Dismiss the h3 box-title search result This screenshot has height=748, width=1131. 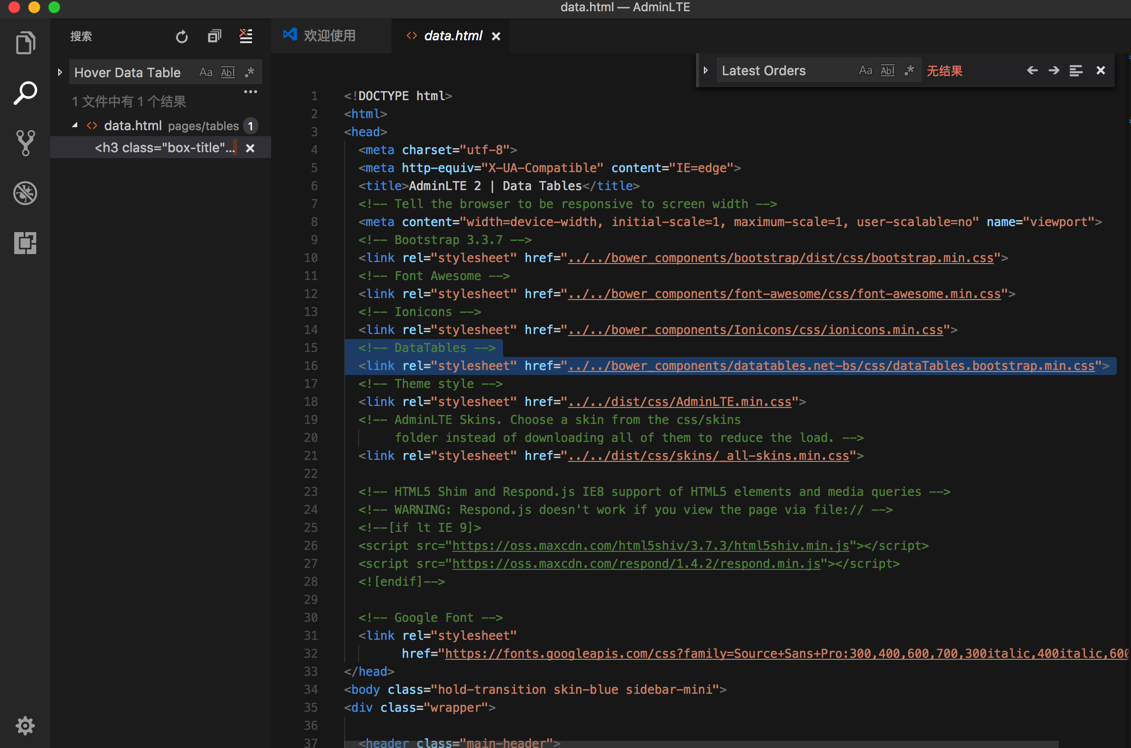tap(250, 148)
